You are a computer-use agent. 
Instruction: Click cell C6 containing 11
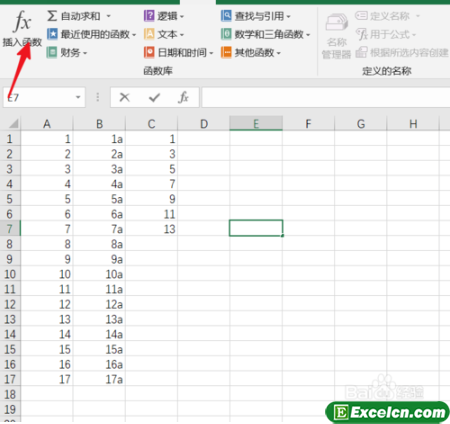pos(151,214)
